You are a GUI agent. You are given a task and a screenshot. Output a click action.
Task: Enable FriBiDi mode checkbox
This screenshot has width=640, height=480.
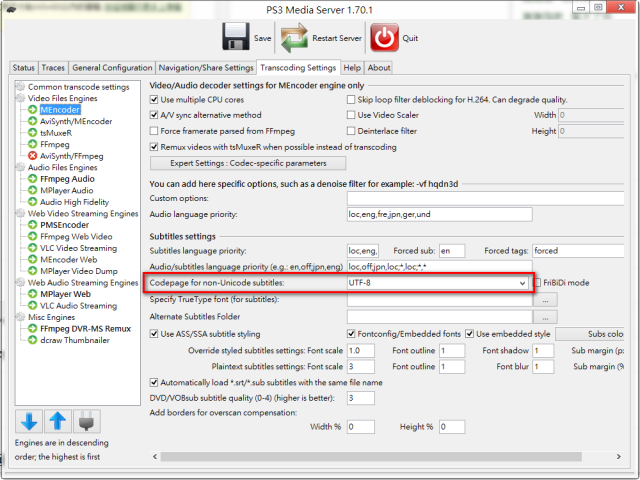538,282
